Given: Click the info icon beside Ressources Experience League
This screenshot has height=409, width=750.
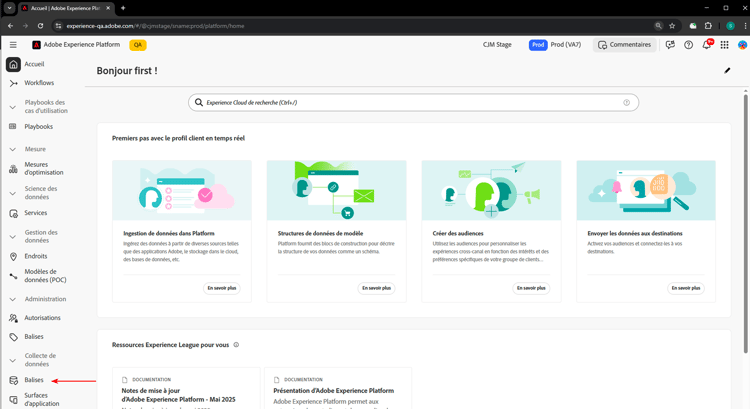Looking at the screenshot, I should tap(236, 345).
